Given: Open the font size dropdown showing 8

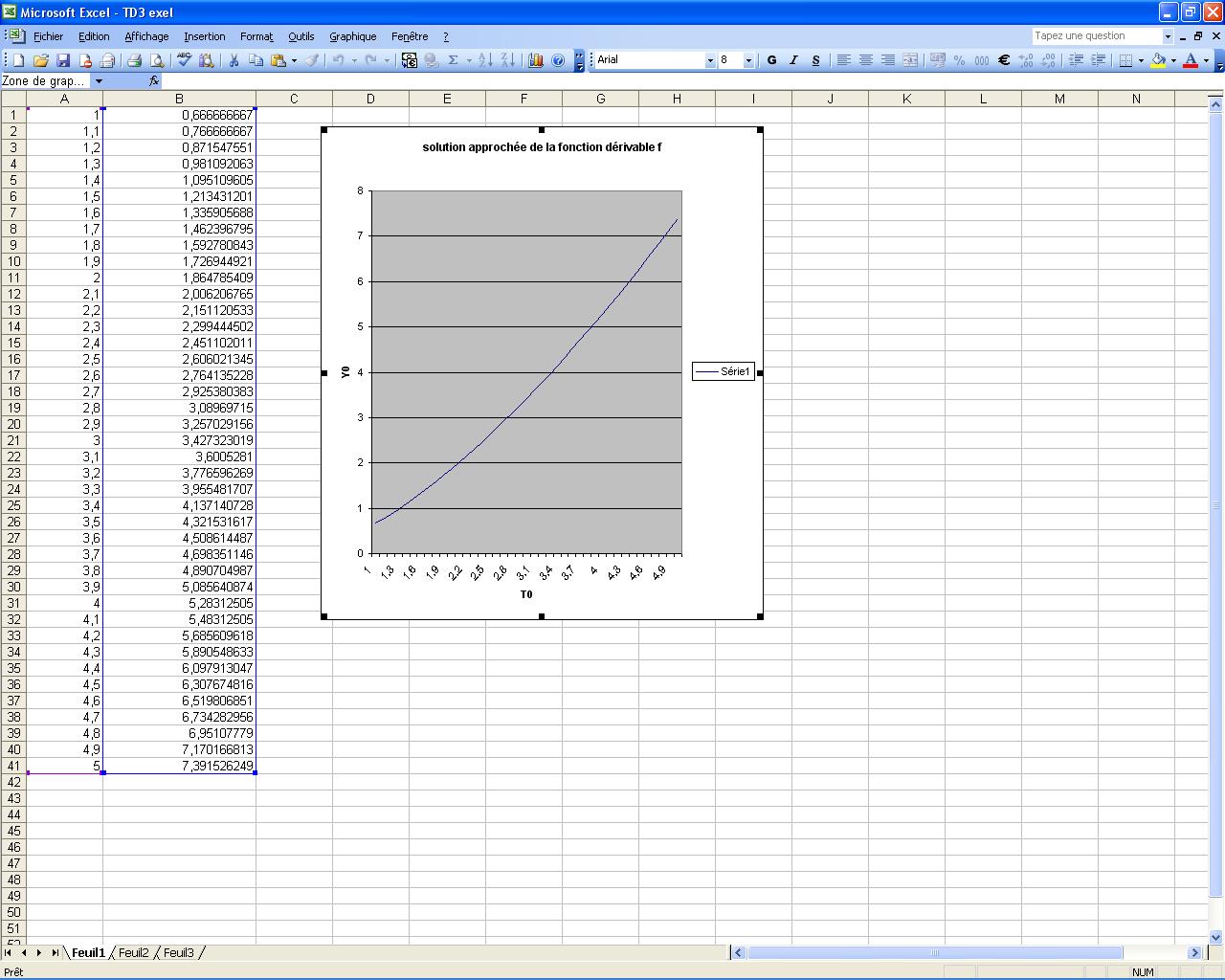Looking at the screenshot, I should coord(748,60).
